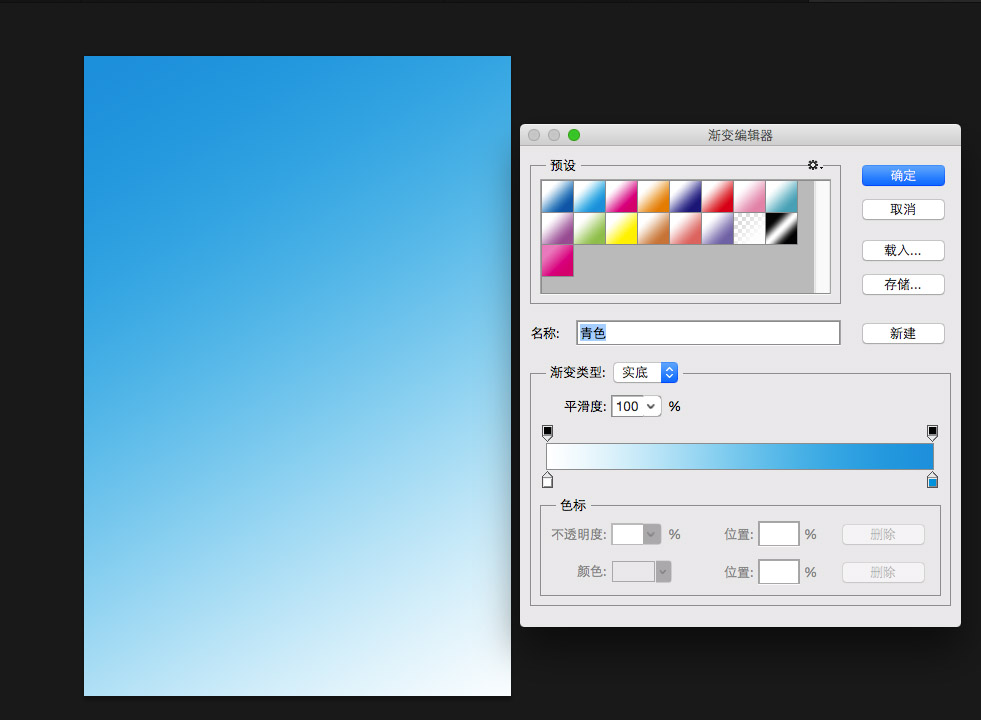Open the 颜色 color dropdown arrow
981x720 pixels.
663,572
